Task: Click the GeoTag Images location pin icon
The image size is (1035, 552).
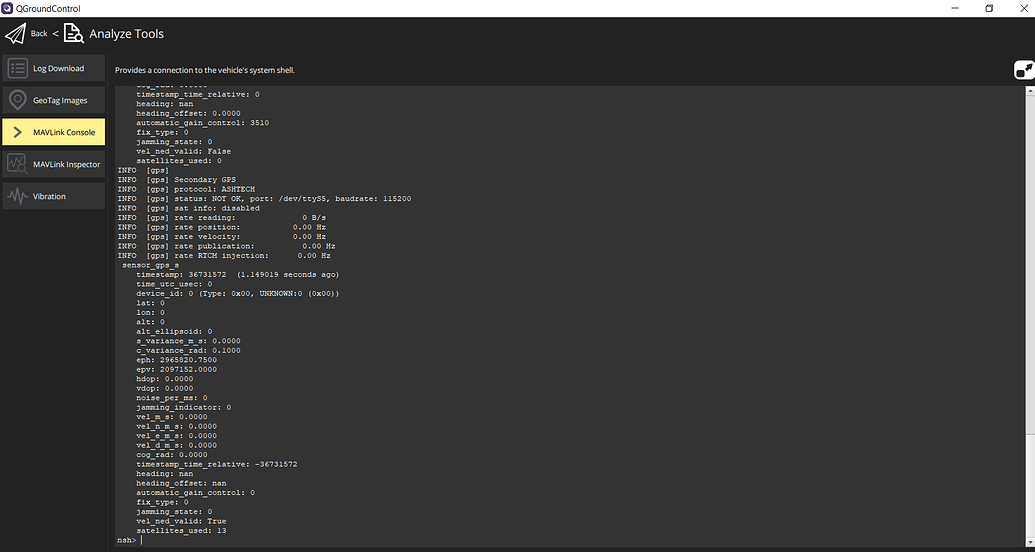Action: [x=17, y=101]
